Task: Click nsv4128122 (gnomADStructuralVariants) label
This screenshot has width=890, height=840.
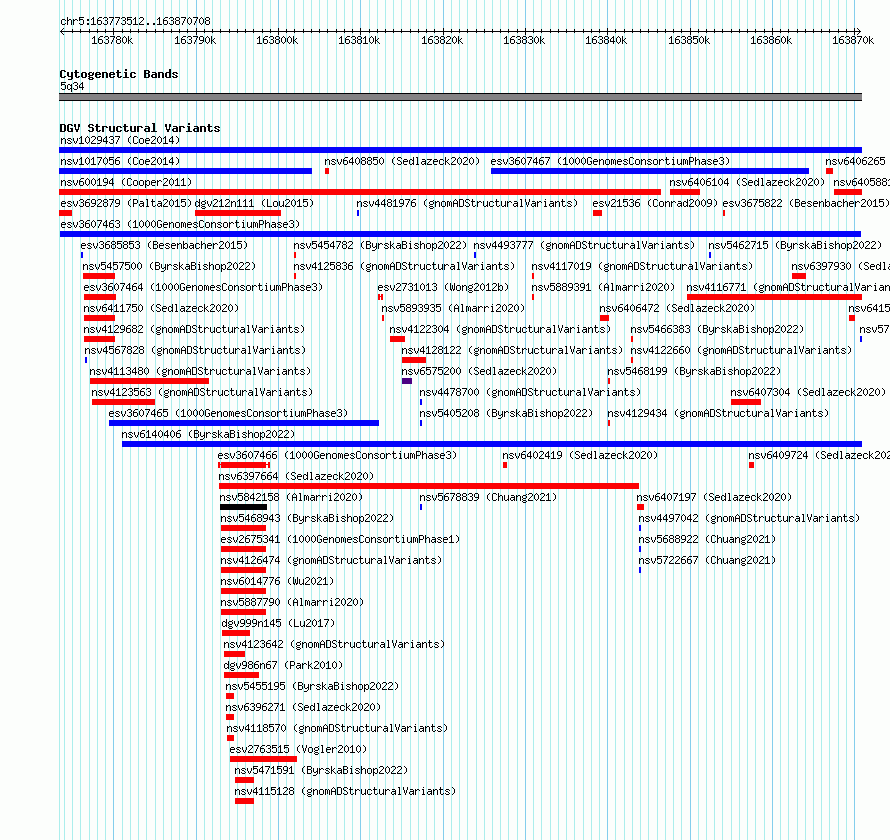Action: (512, 350)
